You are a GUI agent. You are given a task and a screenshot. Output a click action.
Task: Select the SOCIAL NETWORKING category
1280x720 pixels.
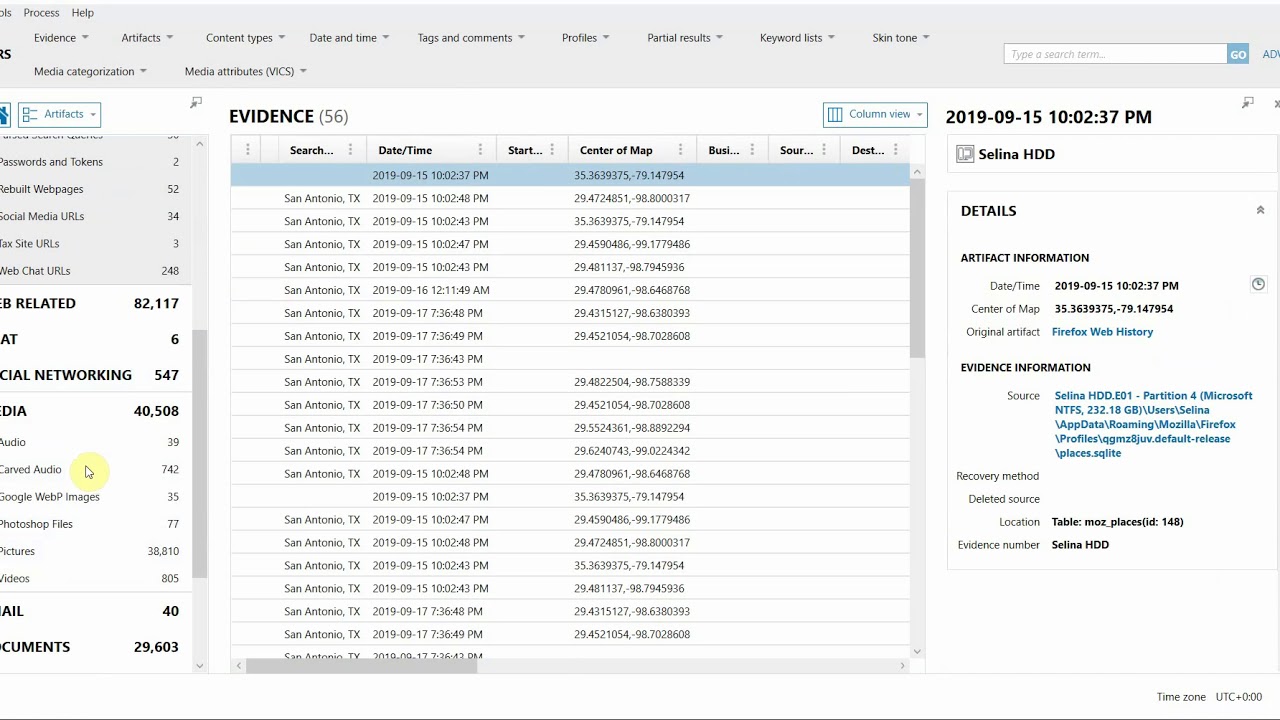click(x=89, y=375)
